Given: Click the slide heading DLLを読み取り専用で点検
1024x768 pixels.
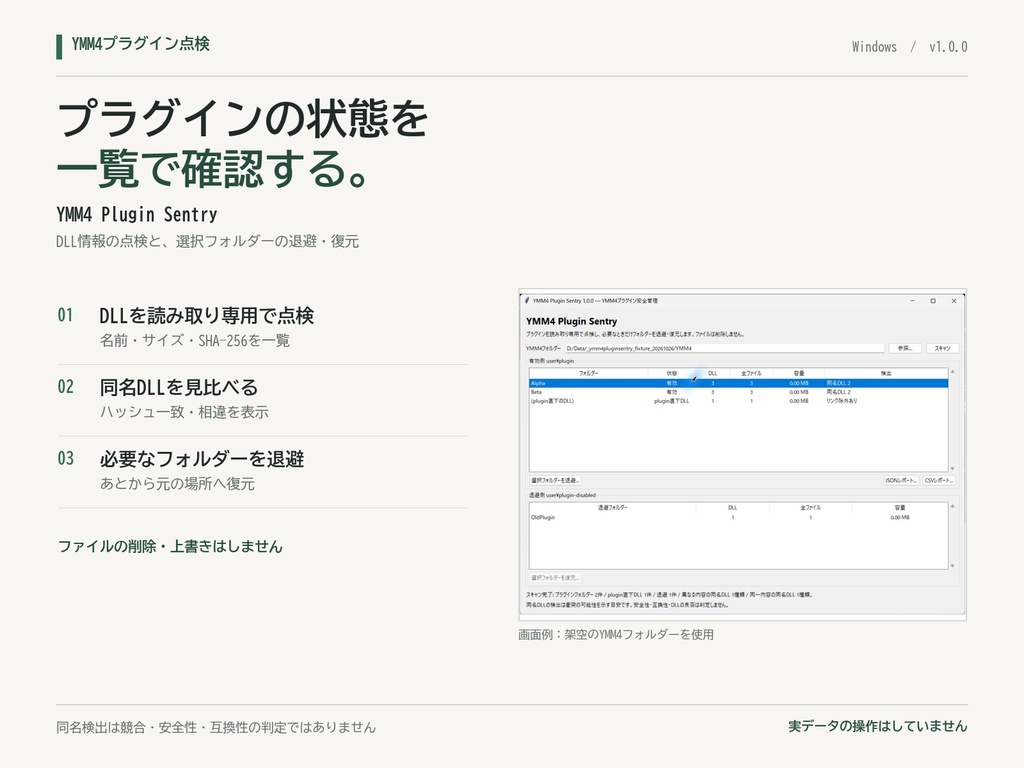Looking at the screenshot, I should [x=206, y=316].
